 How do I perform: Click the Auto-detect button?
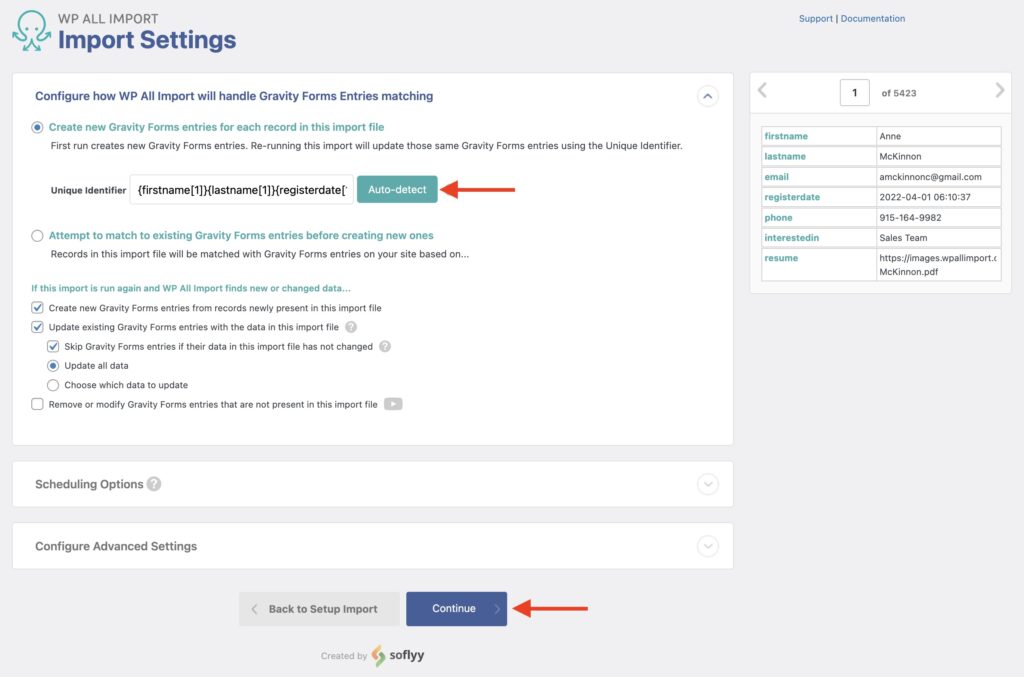click(x=397, y=189)
